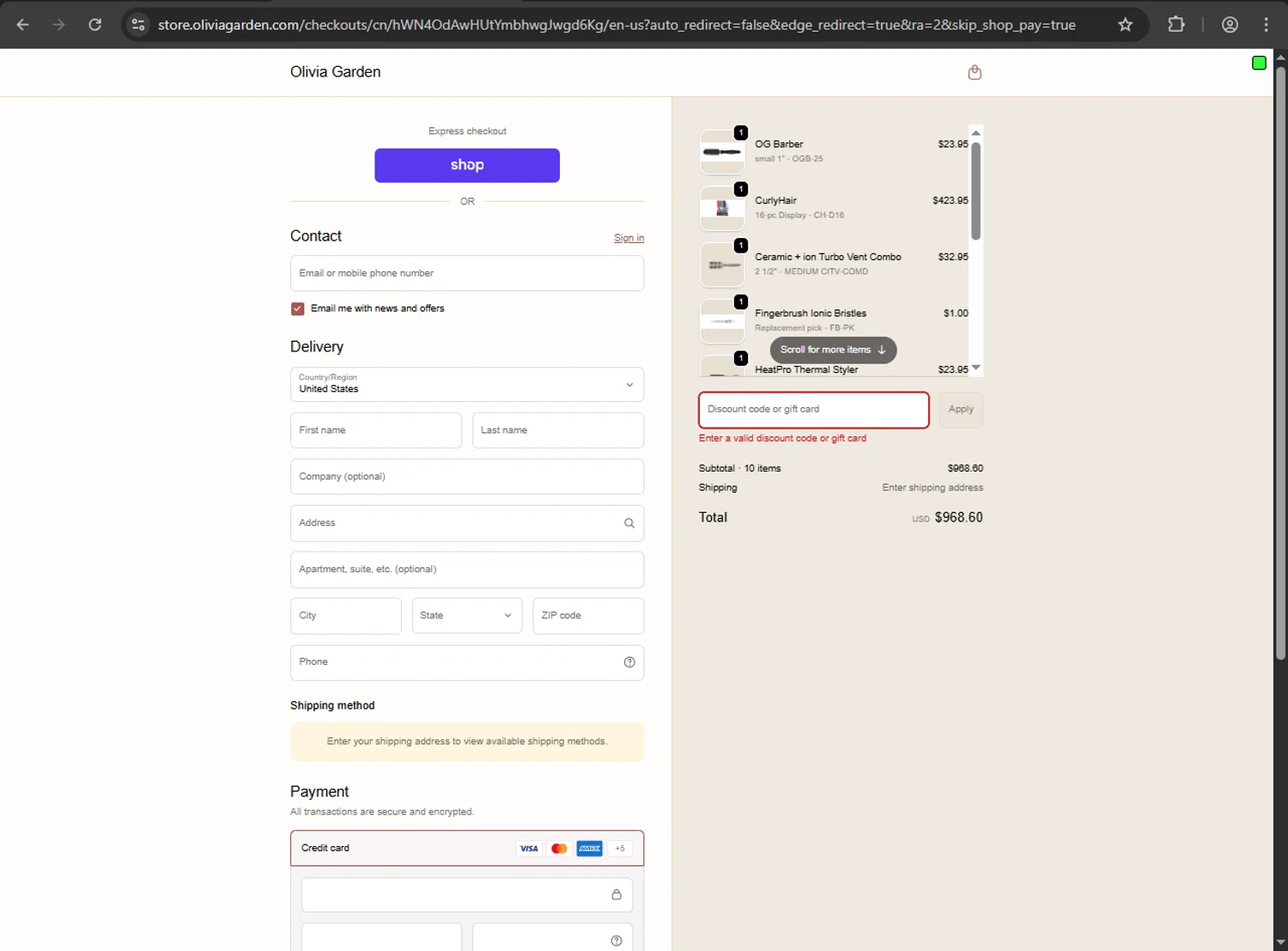Image resolution: width=1288 pixels, height=951 pixels.
Task: Focus the City field
Action: [x=346, y=616]
